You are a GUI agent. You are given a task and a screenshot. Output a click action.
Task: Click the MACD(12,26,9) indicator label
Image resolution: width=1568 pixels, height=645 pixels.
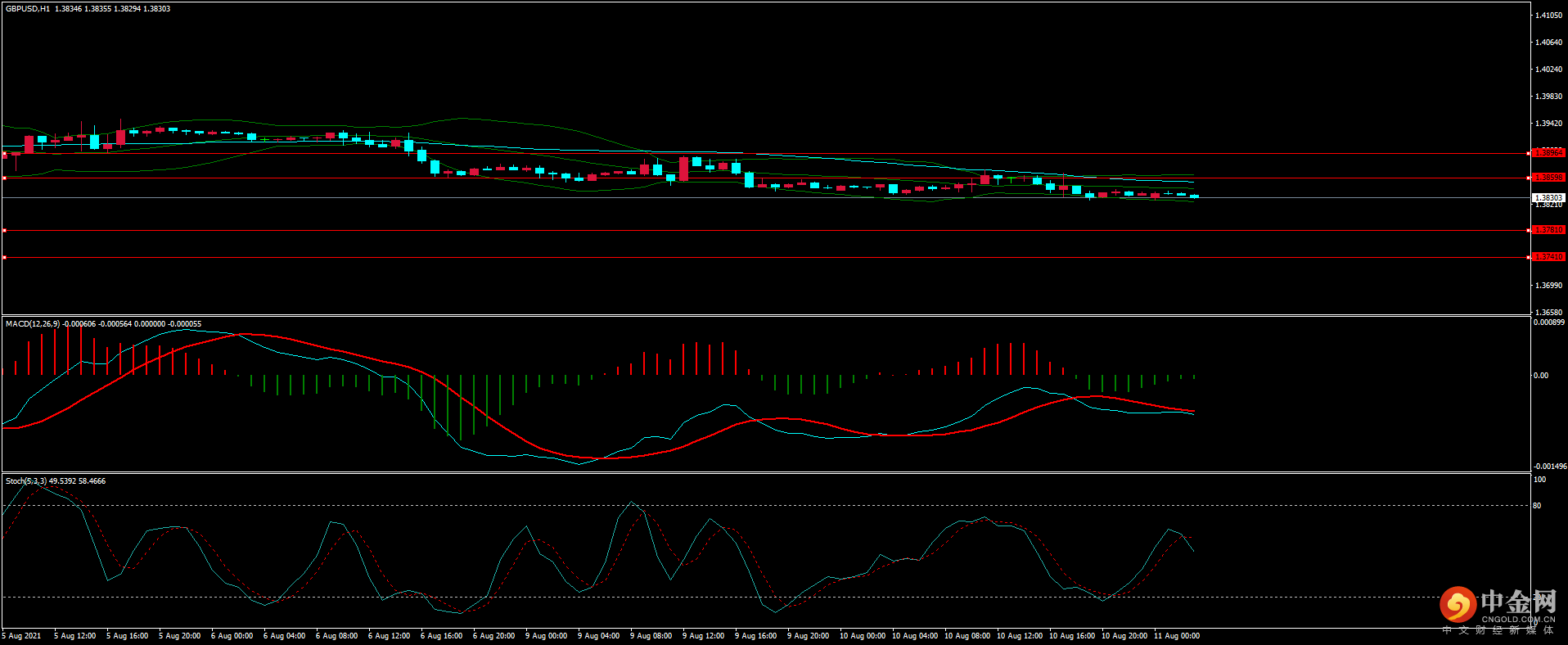(33, 324)
